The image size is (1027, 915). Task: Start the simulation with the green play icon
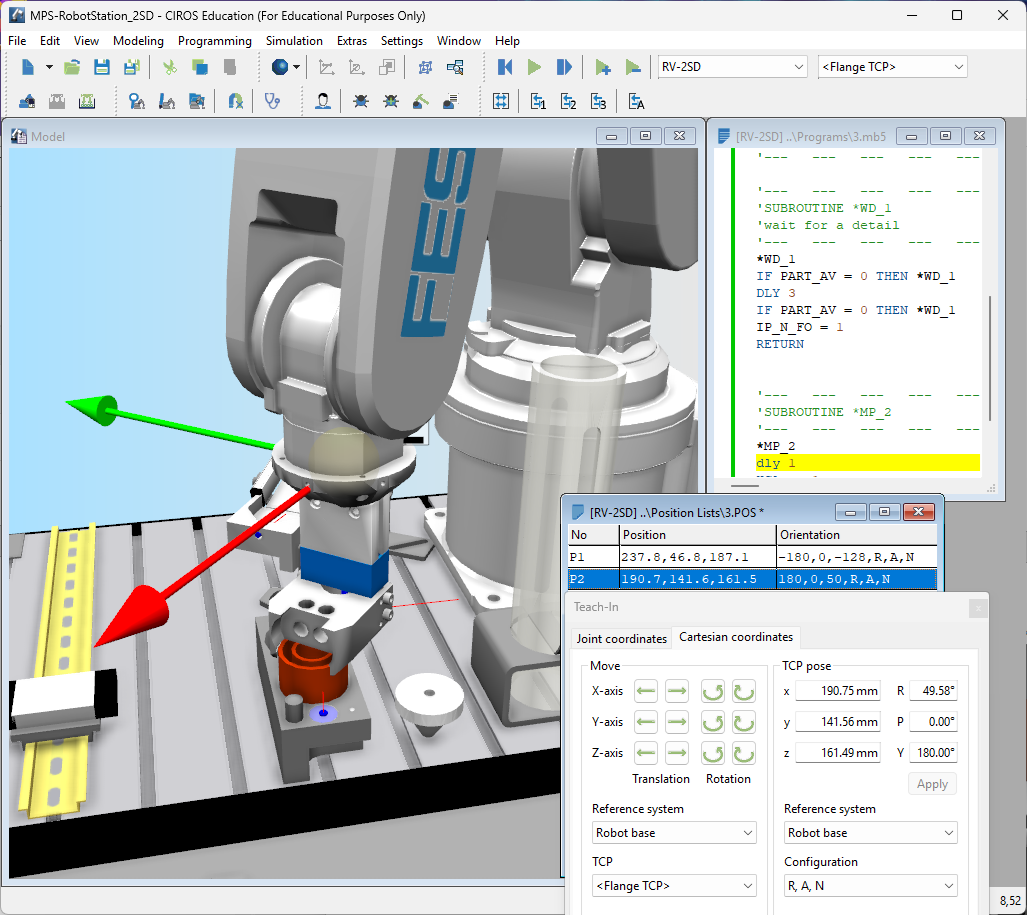[x=534, y=67]
